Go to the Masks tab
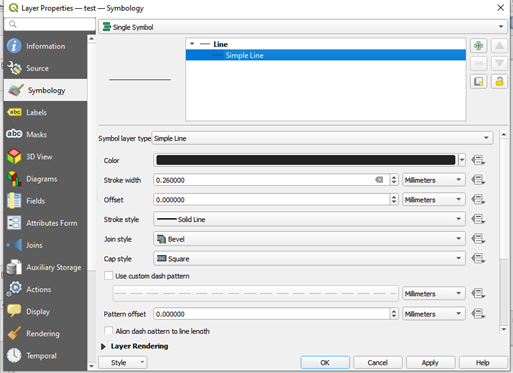Screen dimensions: 513x373 [46, 134]
